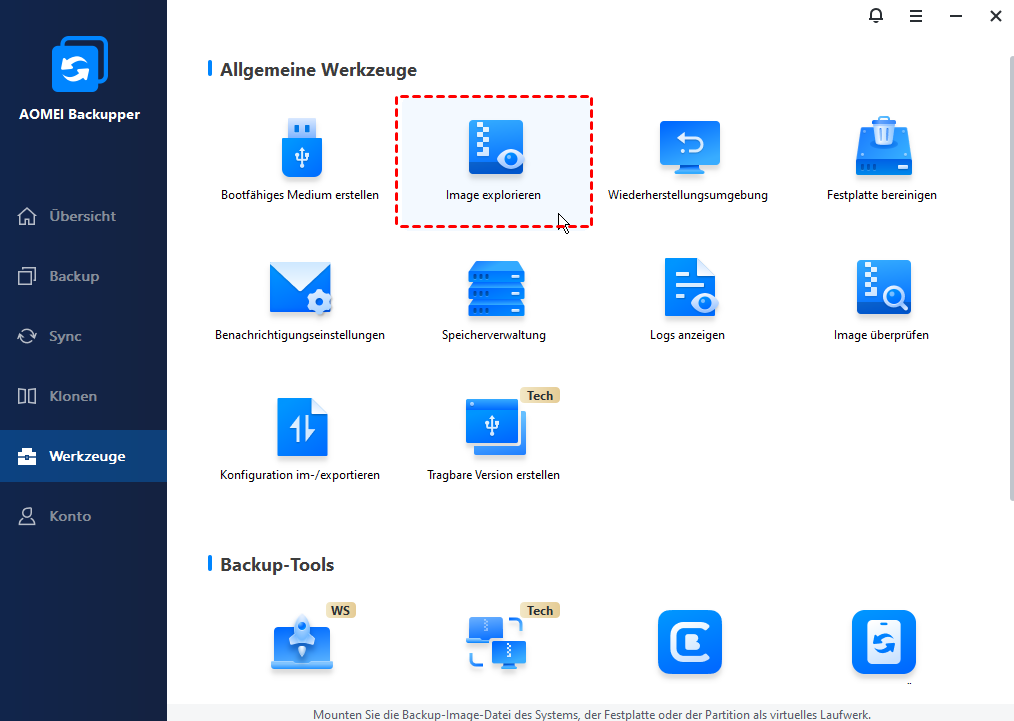
Task: Click the vertical scrollbar on the right
Action: point(1011,278)
